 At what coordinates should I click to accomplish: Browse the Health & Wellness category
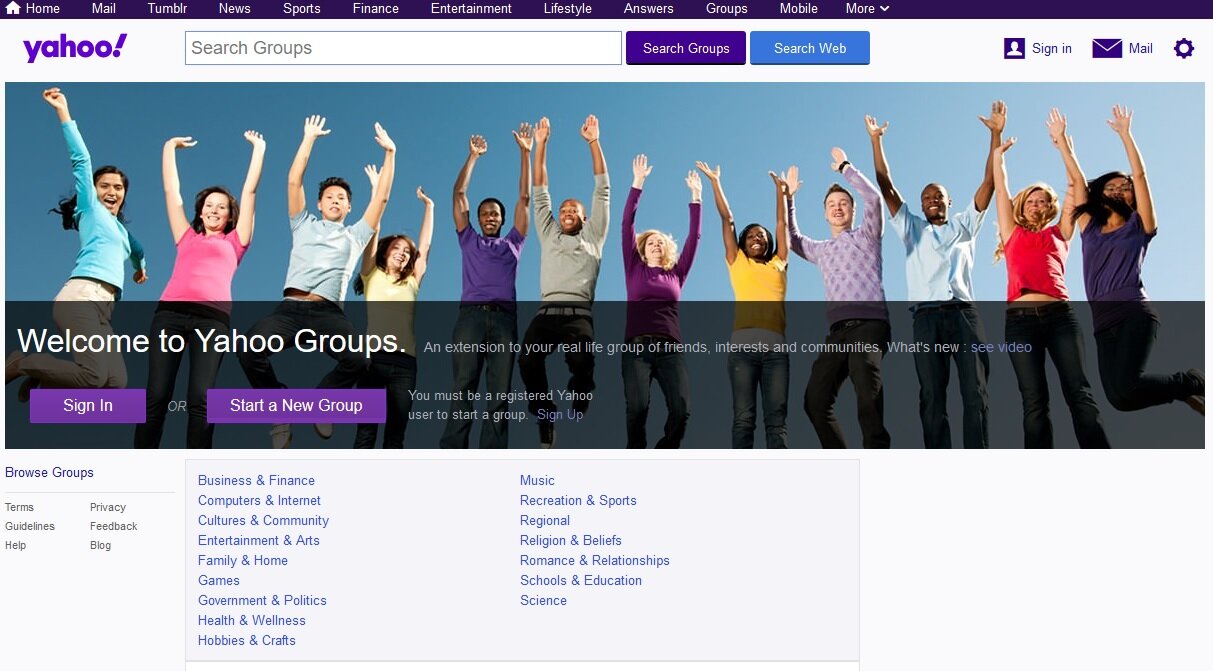coord(252,620)
